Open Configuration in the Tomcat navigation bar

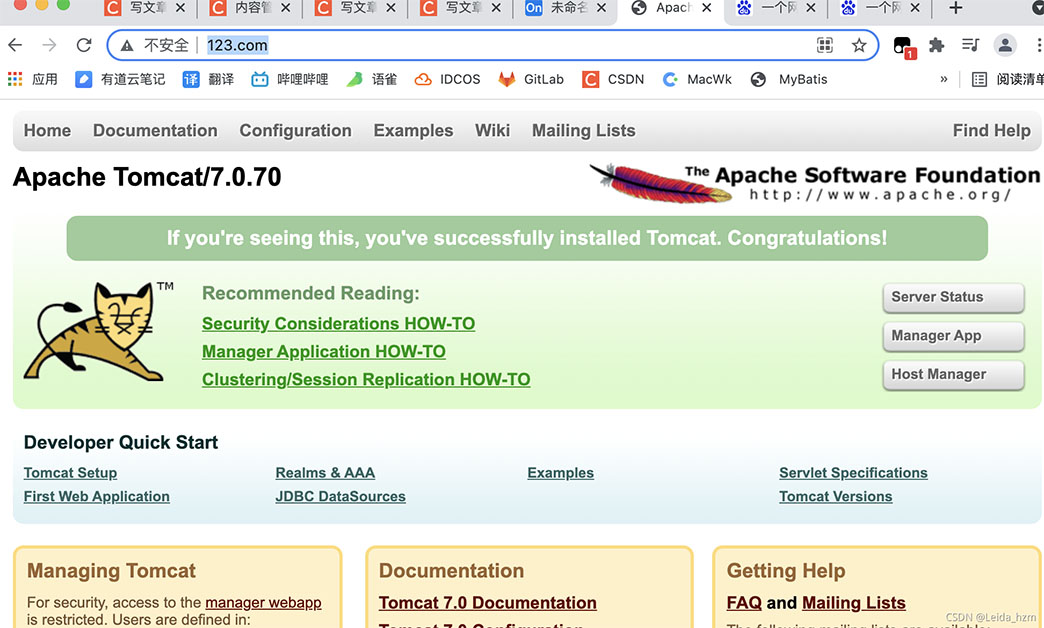296,131
